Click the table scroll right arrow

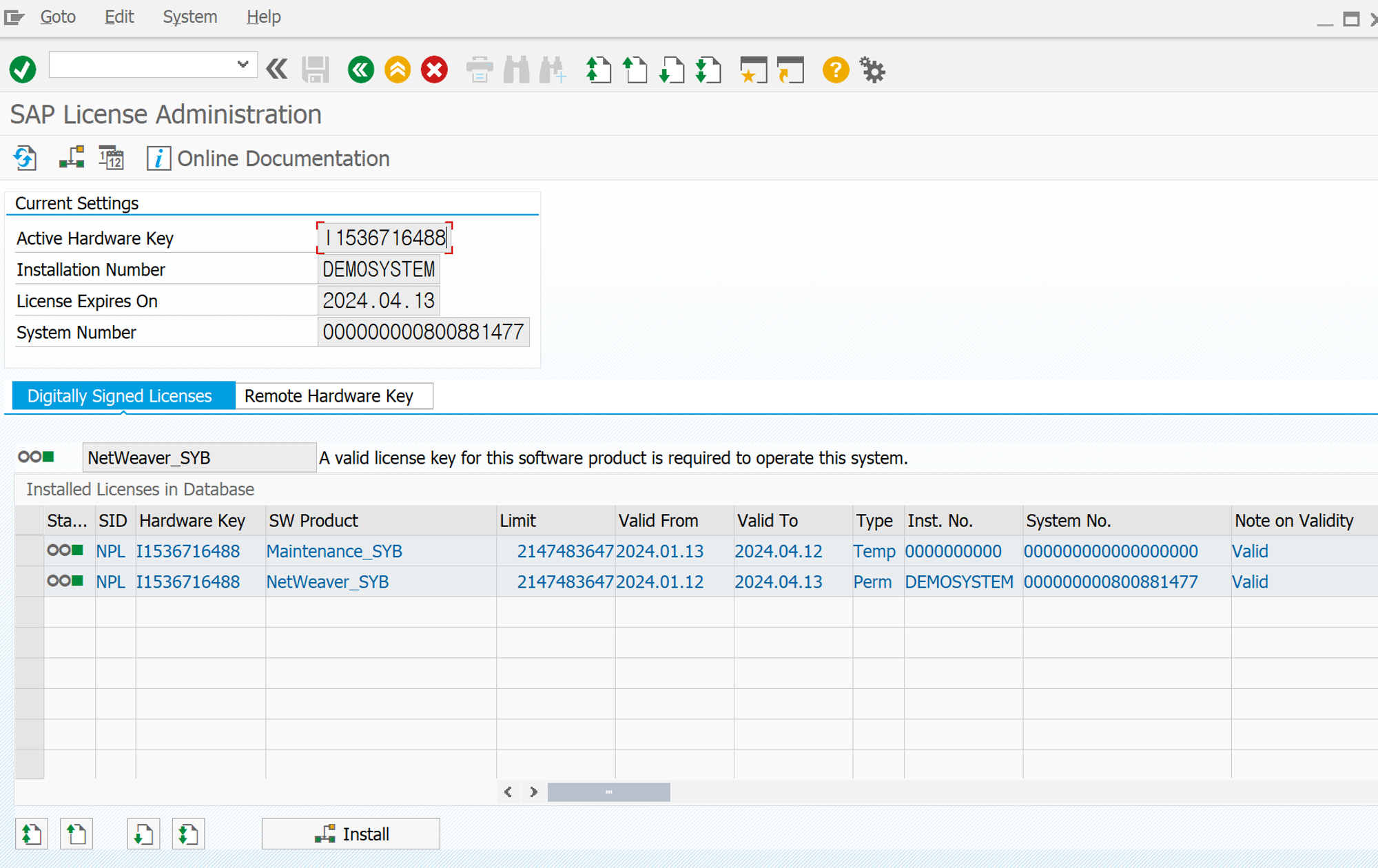point(534,792)
